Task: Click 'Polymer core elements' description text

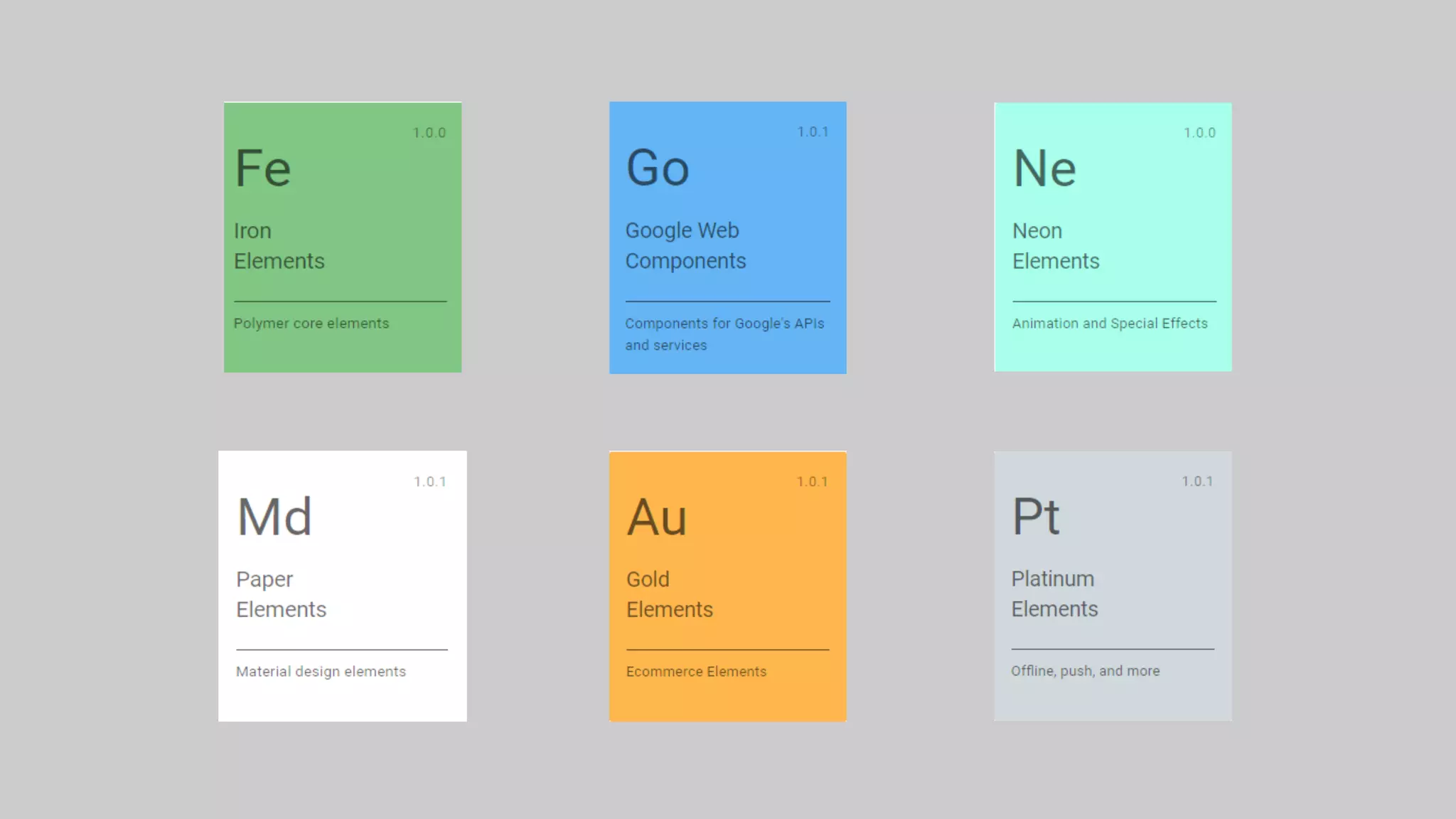Action: pyautogui.click(x=311, y=323)
